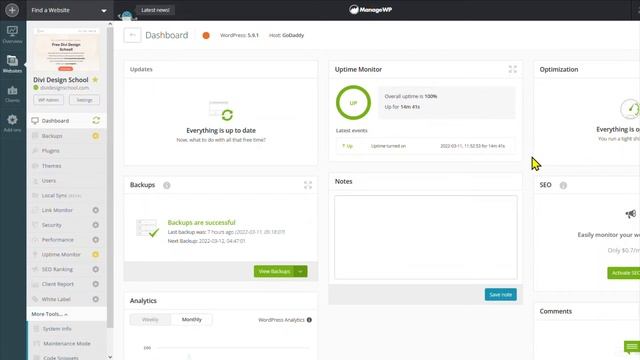
Task: Select Backups in the site menu
Action: click(52, 136)
